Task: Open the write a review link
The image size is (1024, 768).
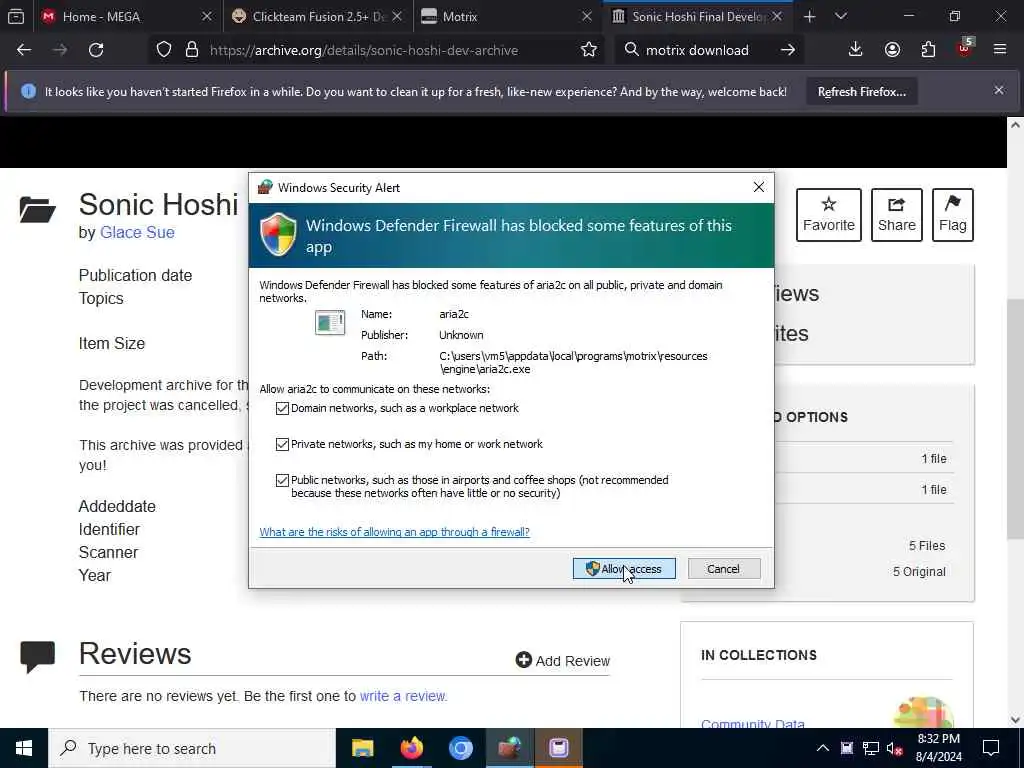Action: pyautogui.click(x=402, y=696)
